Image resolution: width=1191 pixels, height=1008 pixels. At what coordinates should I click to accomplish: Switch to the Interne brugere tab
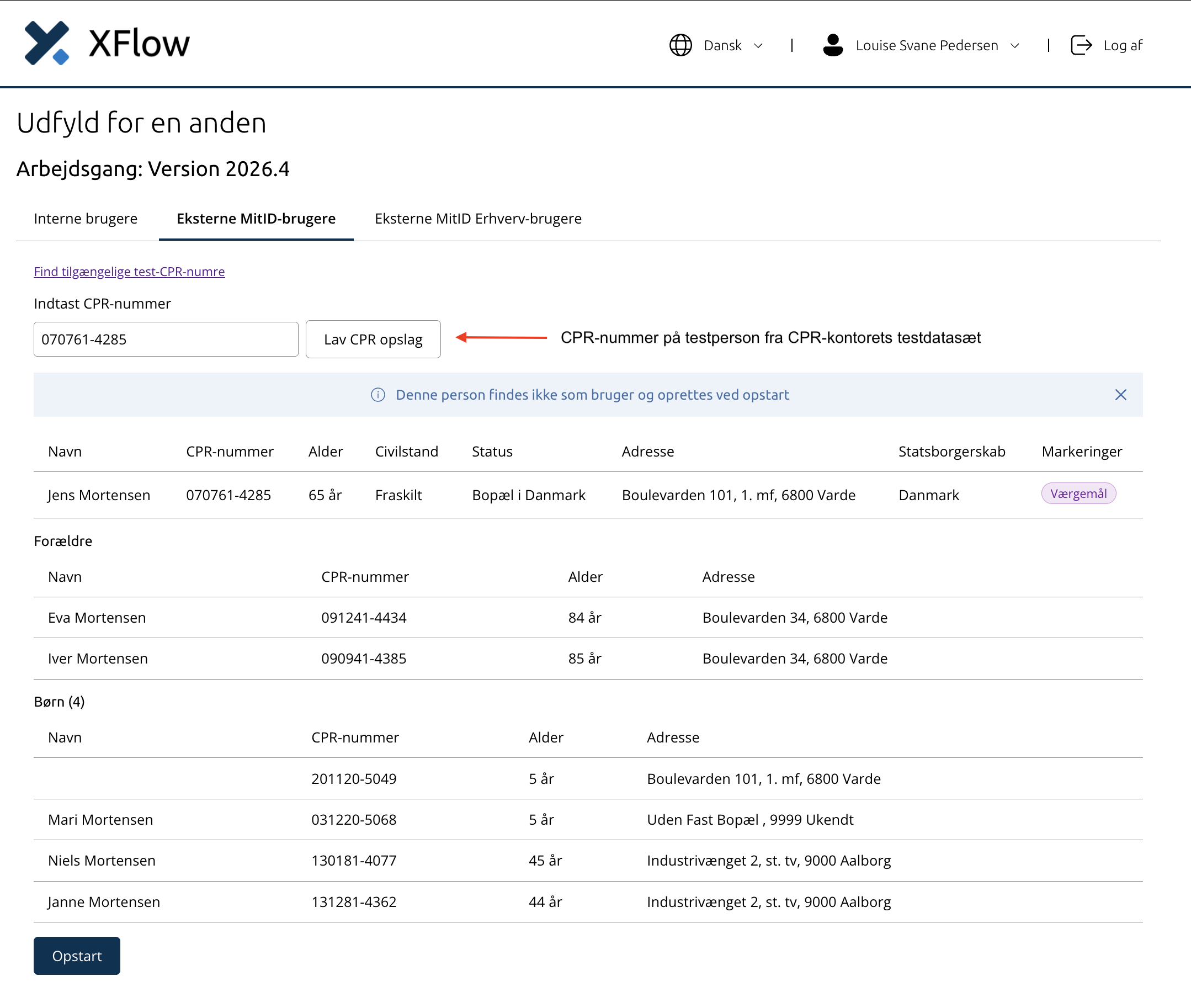pos(86,219)
